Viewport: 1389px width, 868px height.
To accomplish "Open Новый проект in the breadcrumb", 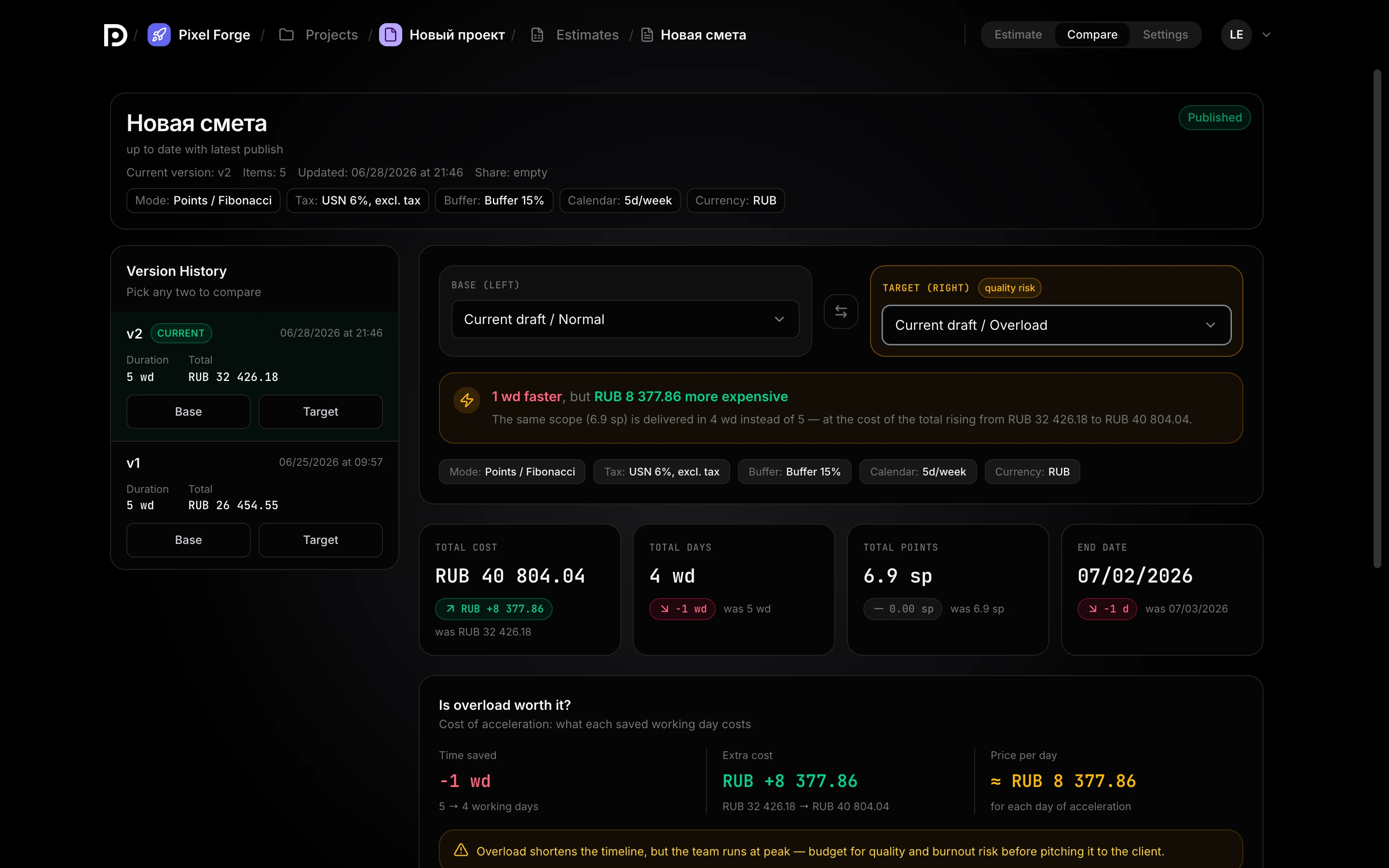I will pos(457,35).
